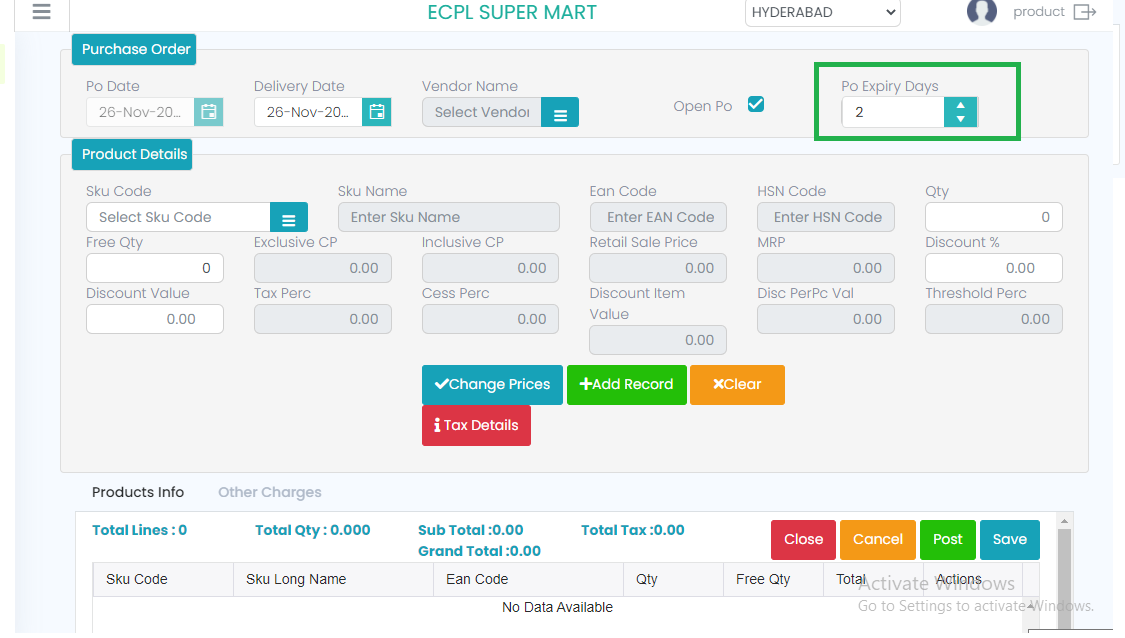Screen dimensions: 1125x638
Task: Click the orange Cancel button
Action: tap(877, 540)
